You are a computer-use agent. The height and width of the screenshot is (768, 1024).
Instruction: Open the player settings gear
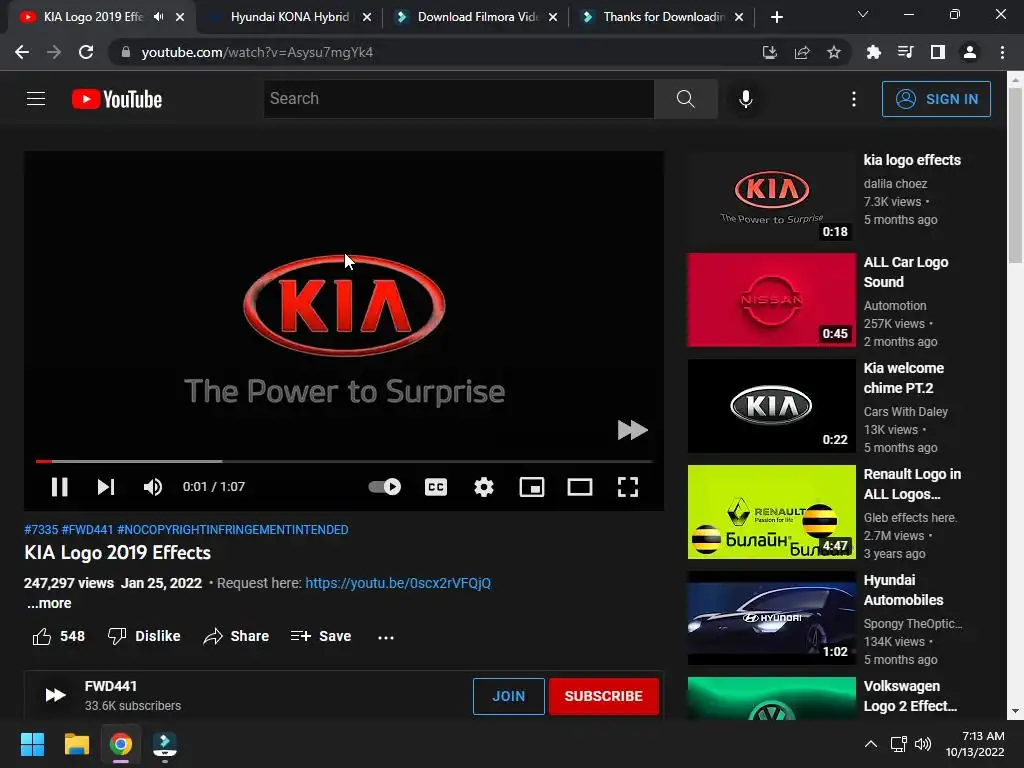[x=484, y=487]
